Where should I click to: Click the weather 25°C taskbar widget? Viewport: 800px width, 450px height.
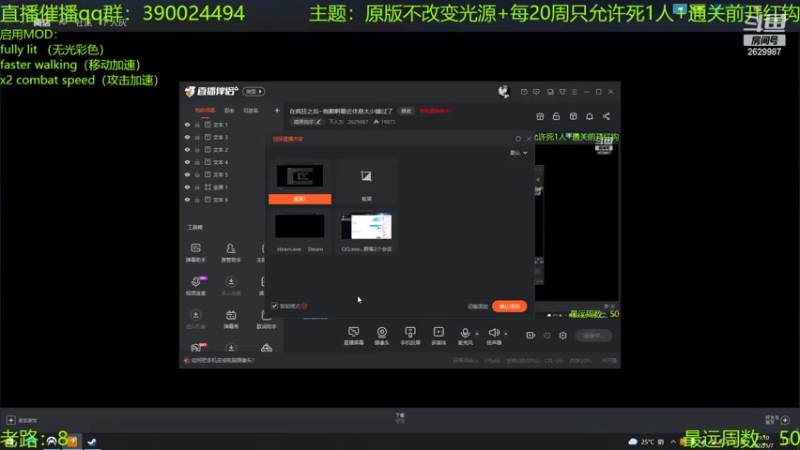647,441
